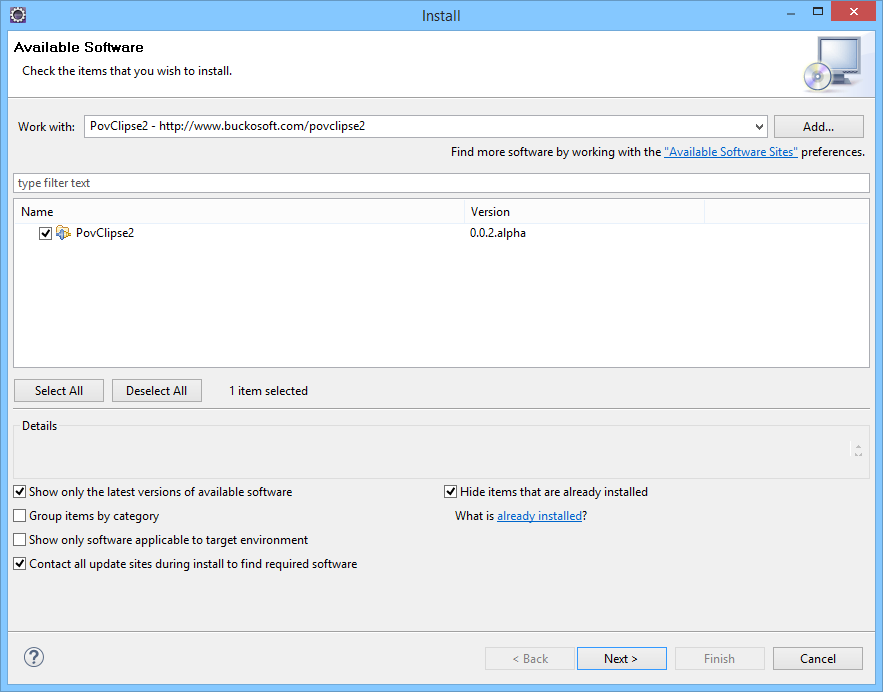Select the PovClipse2 row name
The image size is (883, 692).
point(105,233)
